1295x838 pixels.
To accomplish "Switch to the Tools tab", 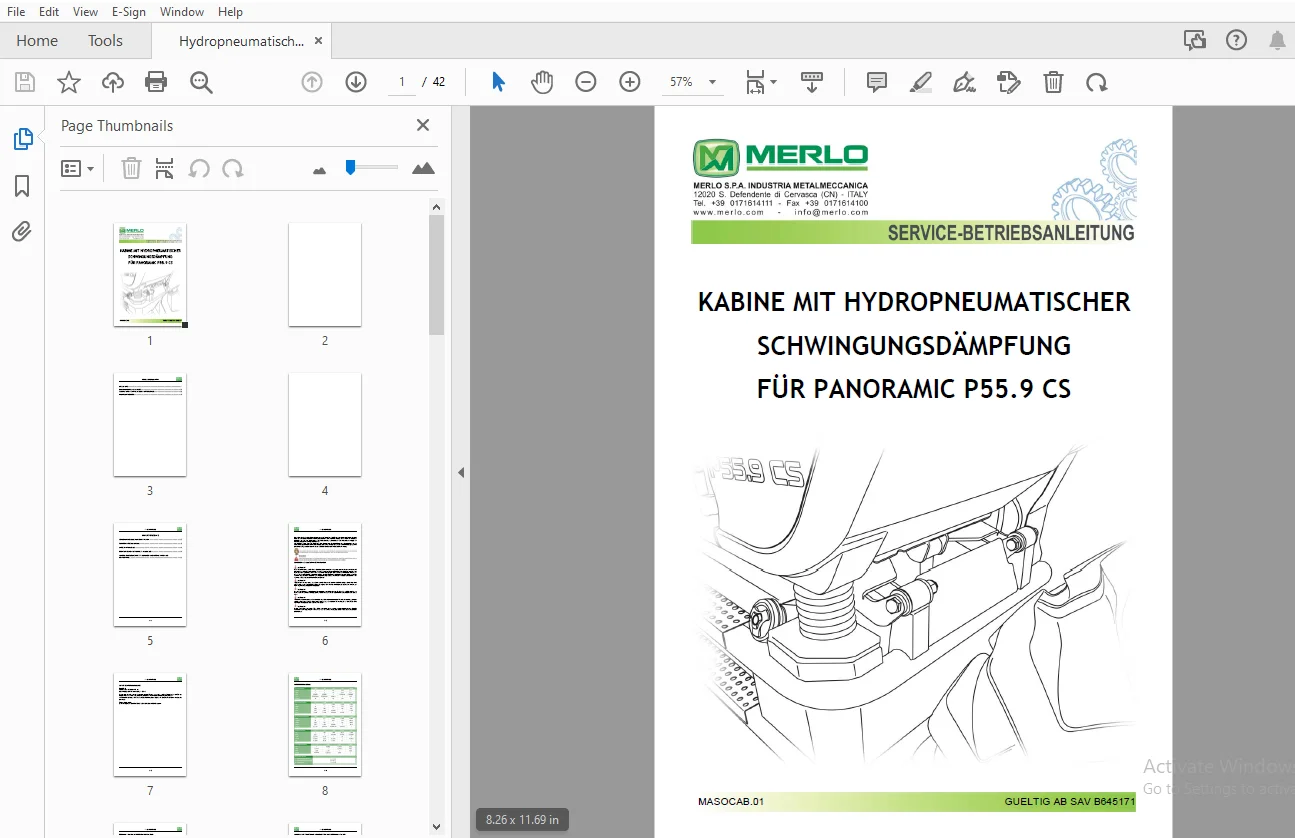I will tap(105, 41).
